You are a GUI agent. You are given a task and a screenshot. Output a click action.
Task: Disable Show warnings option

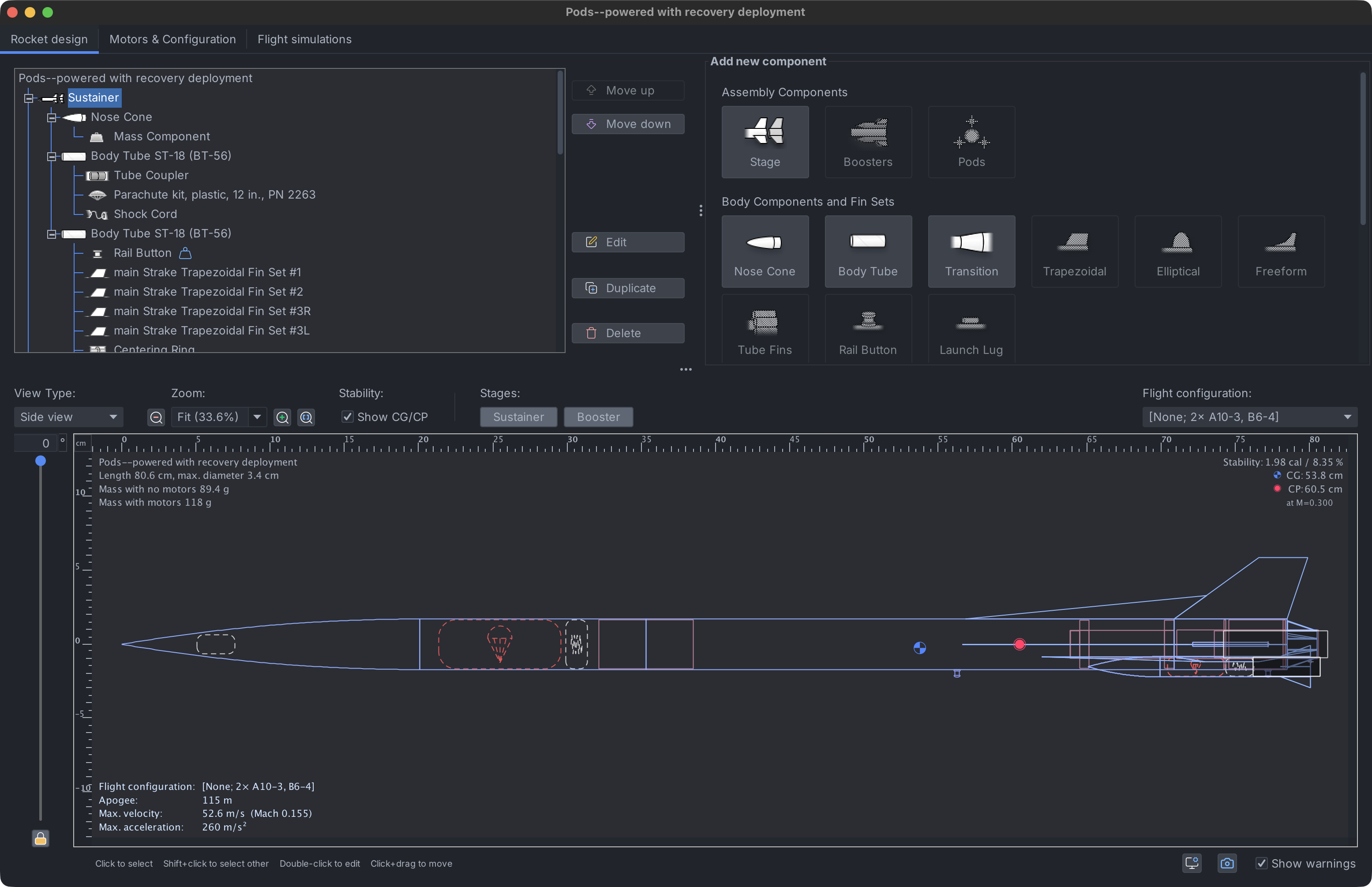coord(1261,863)
